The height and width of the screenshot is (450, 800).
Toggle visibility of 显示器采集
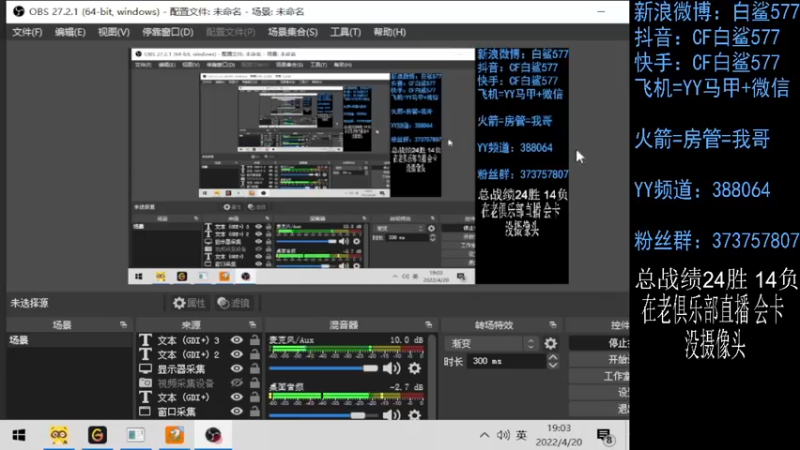[x=236, y=368]
